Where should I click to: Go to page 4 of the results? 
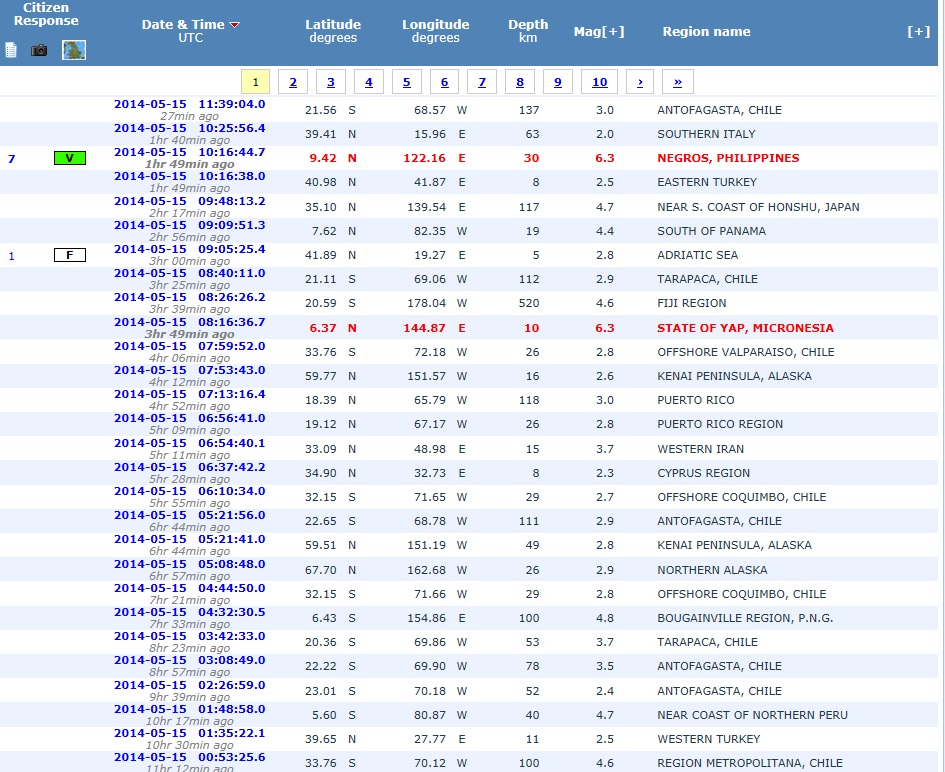click(x=369, y=82)
